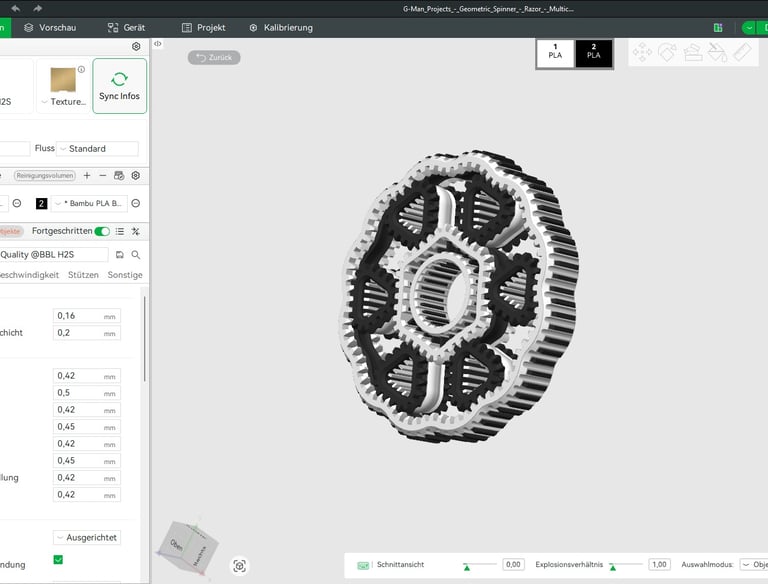Click the settings panel vertical scrollbar

pos(144,338)
